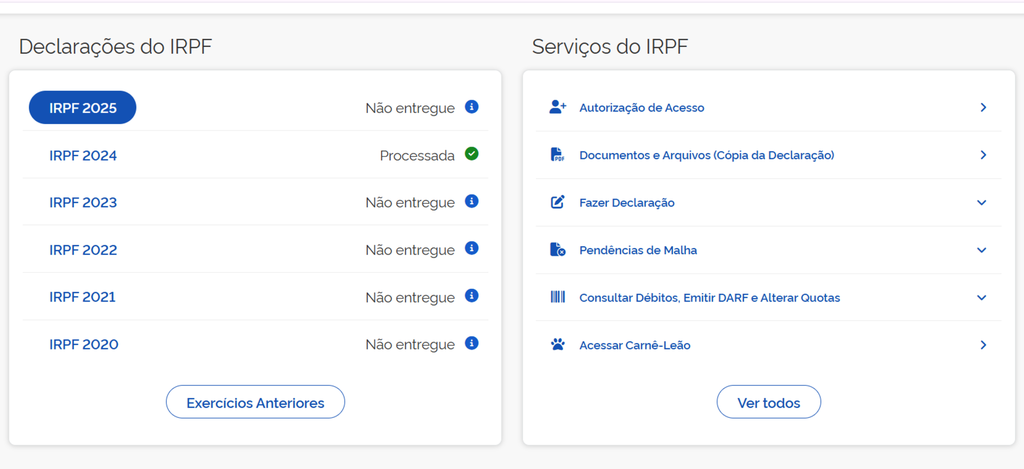The image size is (1024, 469).
Task: Click the Serviços do IRPF heading
Action: coord(610,47)
